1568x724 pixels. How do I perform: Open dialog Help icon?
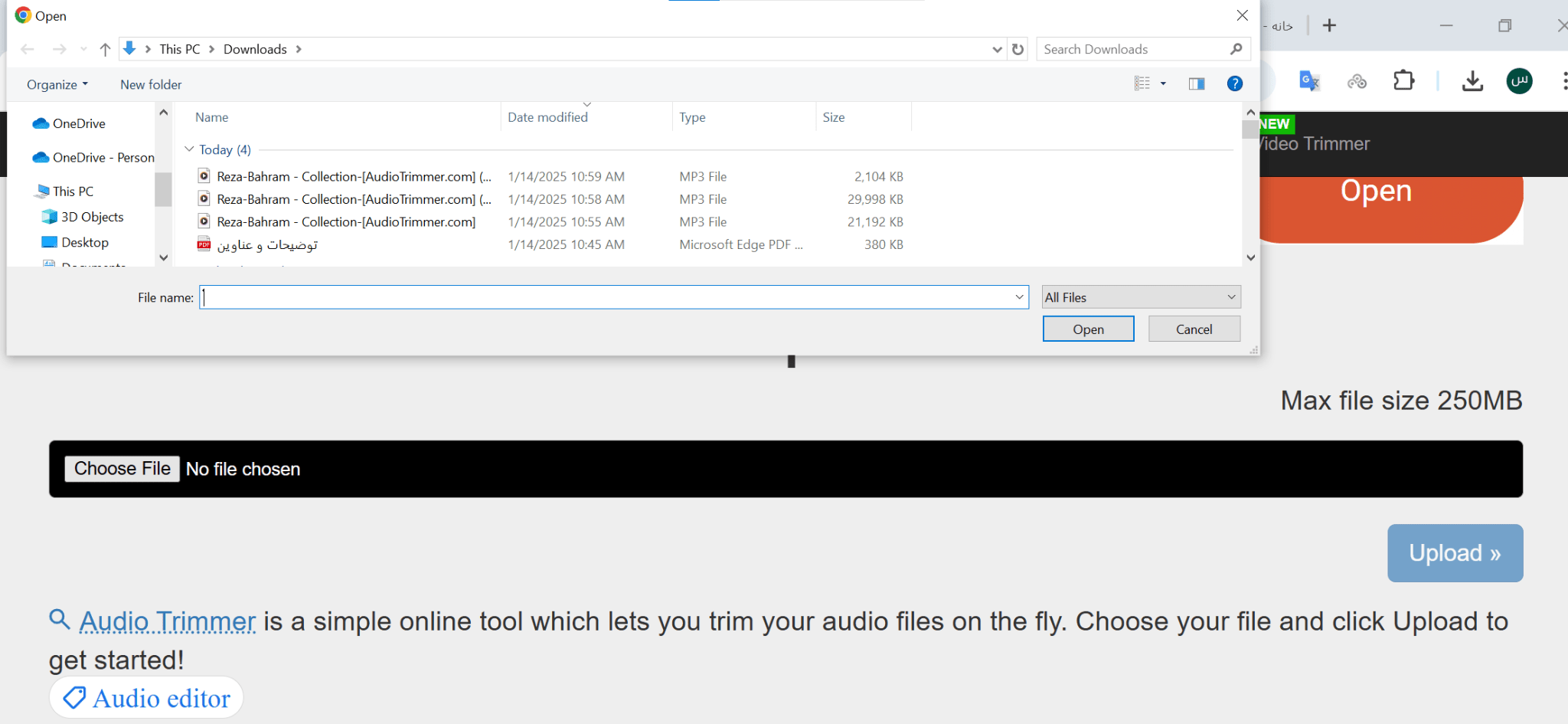[1234, 84]
